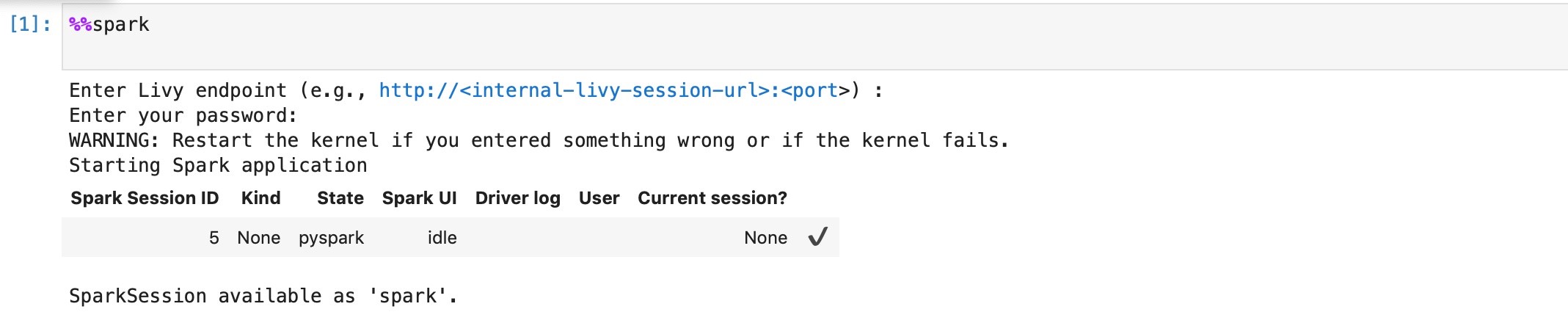Click the idle state value
This screenshot has width=1568, height=323.
pos(442,238)
